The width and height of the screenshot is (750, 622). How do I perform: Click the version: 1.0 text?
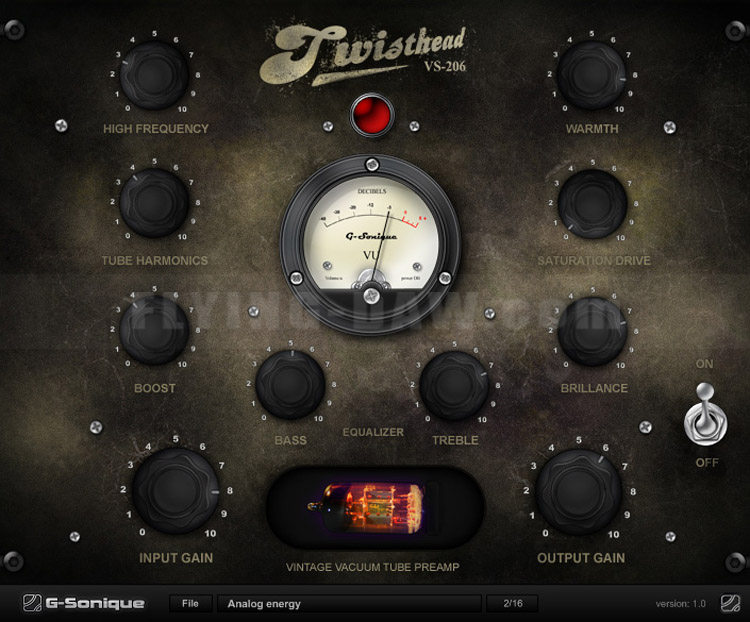(x=680, y=604)
